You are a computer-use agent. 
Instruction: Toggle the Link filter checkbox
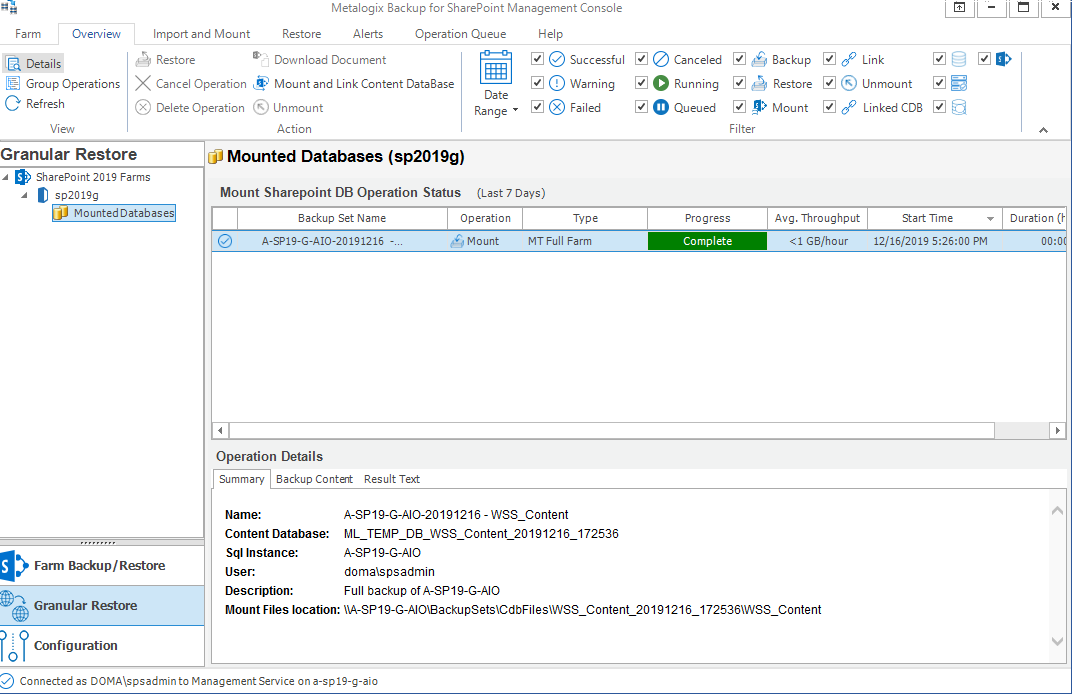click(x=829, y=59)
